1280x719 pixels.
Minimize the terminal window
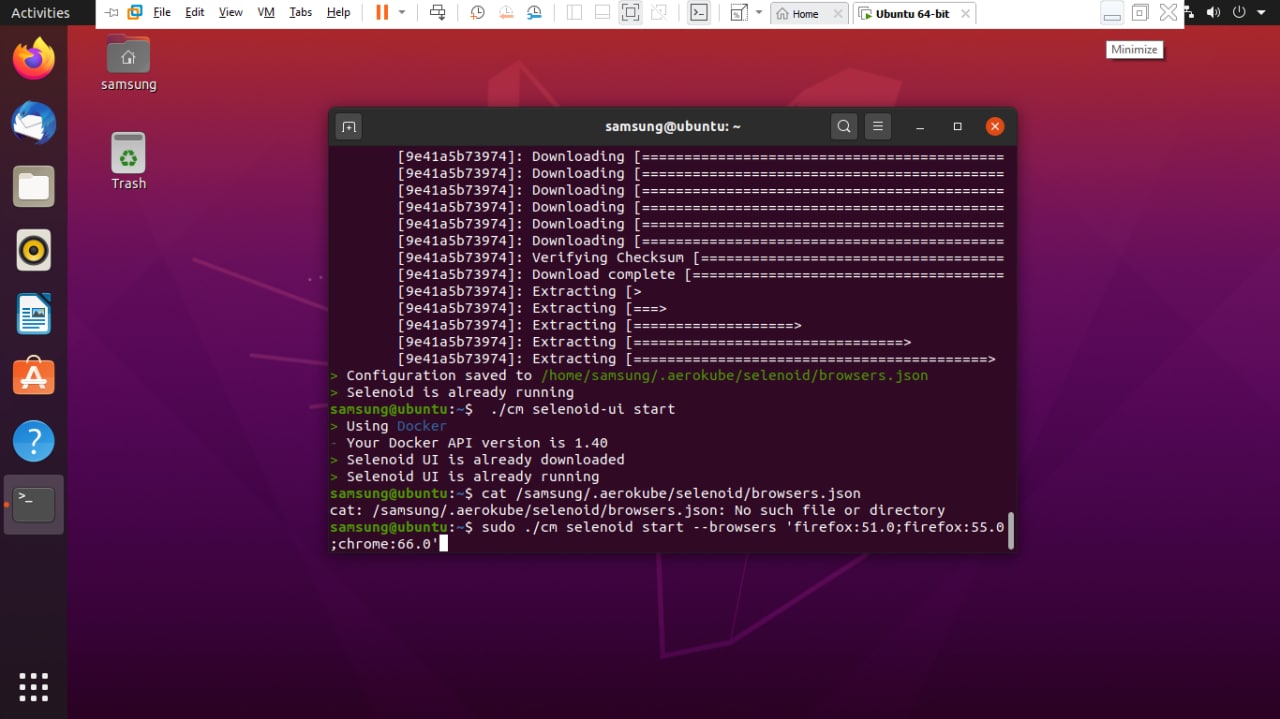(920, 127)
